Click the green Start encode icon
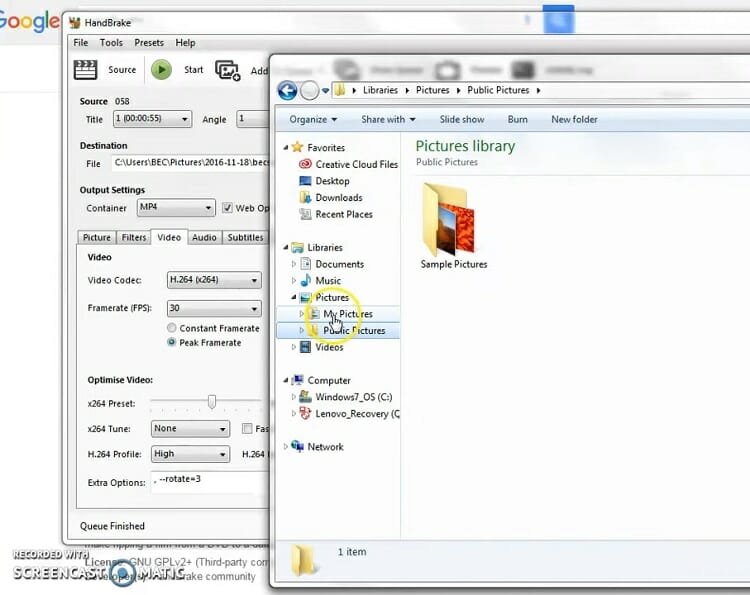 tap(161, 69)
